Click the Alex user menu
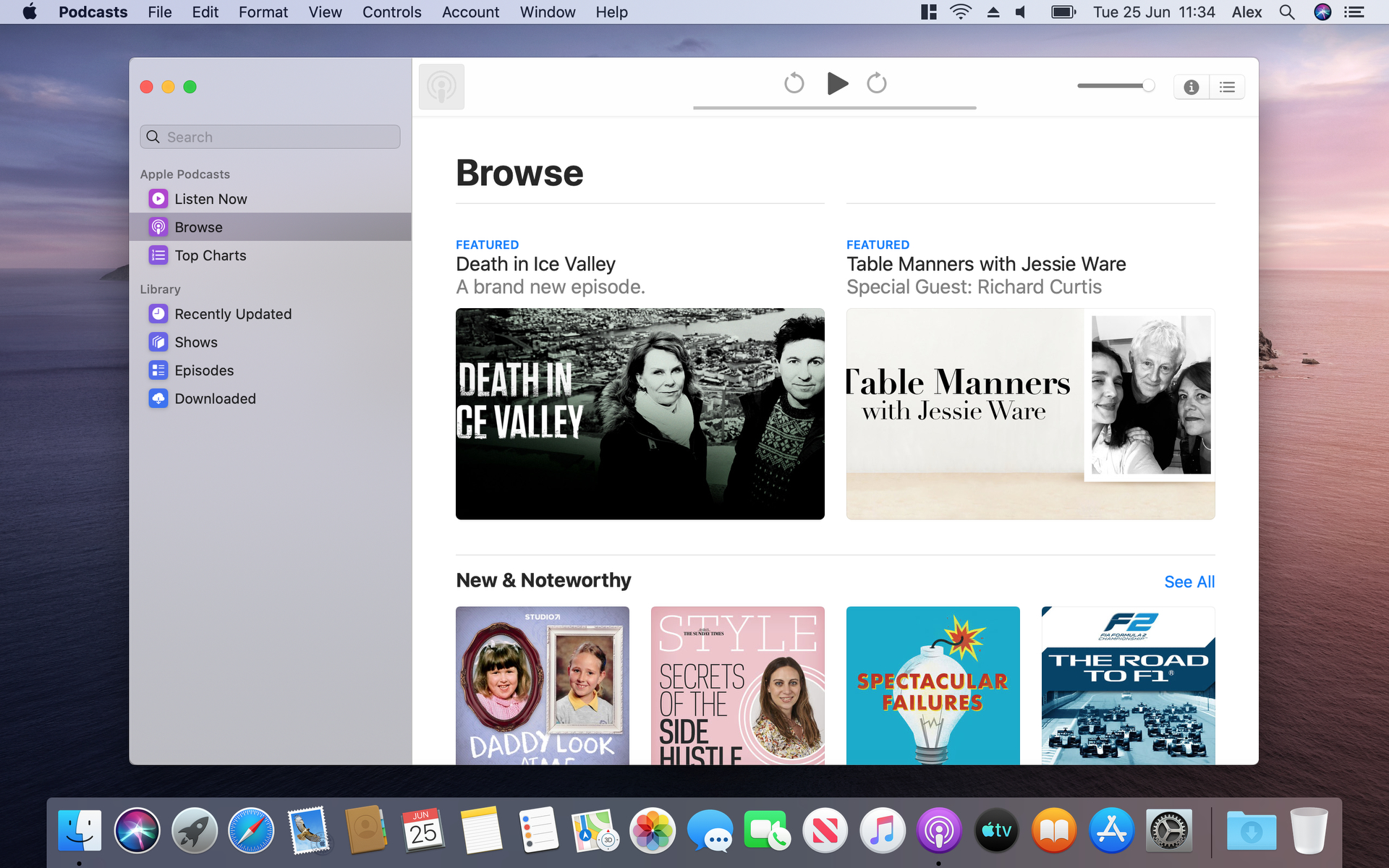 pyautogui.click(x=1246, y=12)
